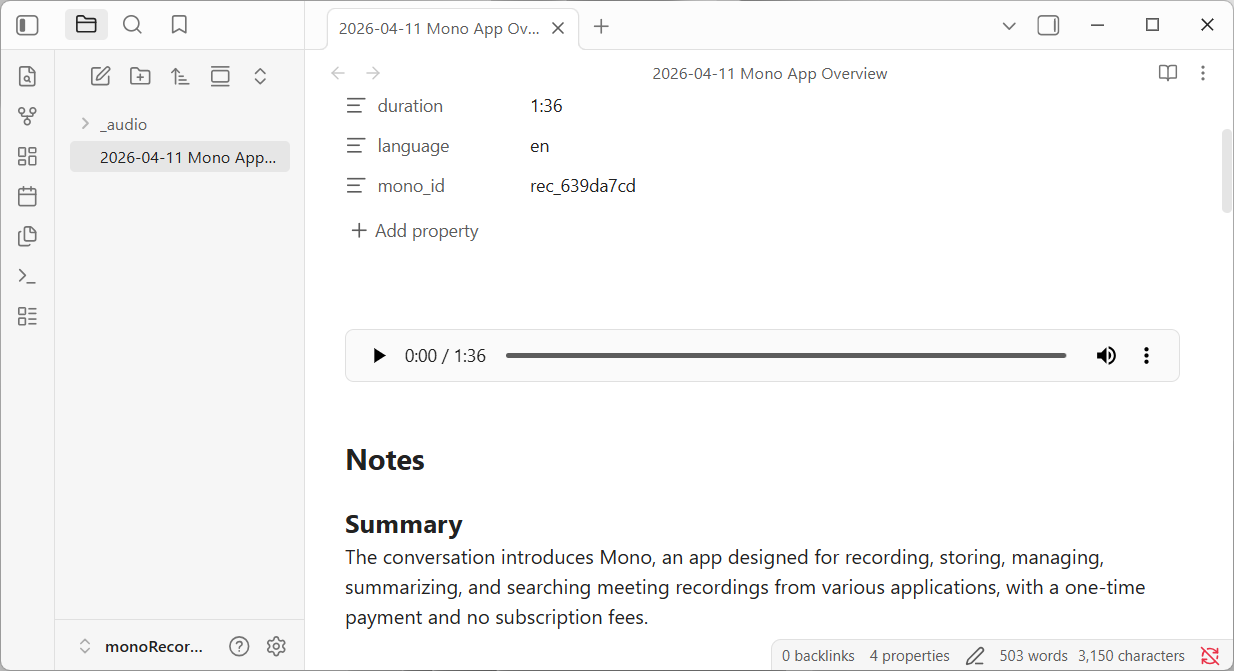Screen dimensions: 1234x671
Task: Select the 2026-04-11 Mono App note in tree
Action: coord(180,157)
